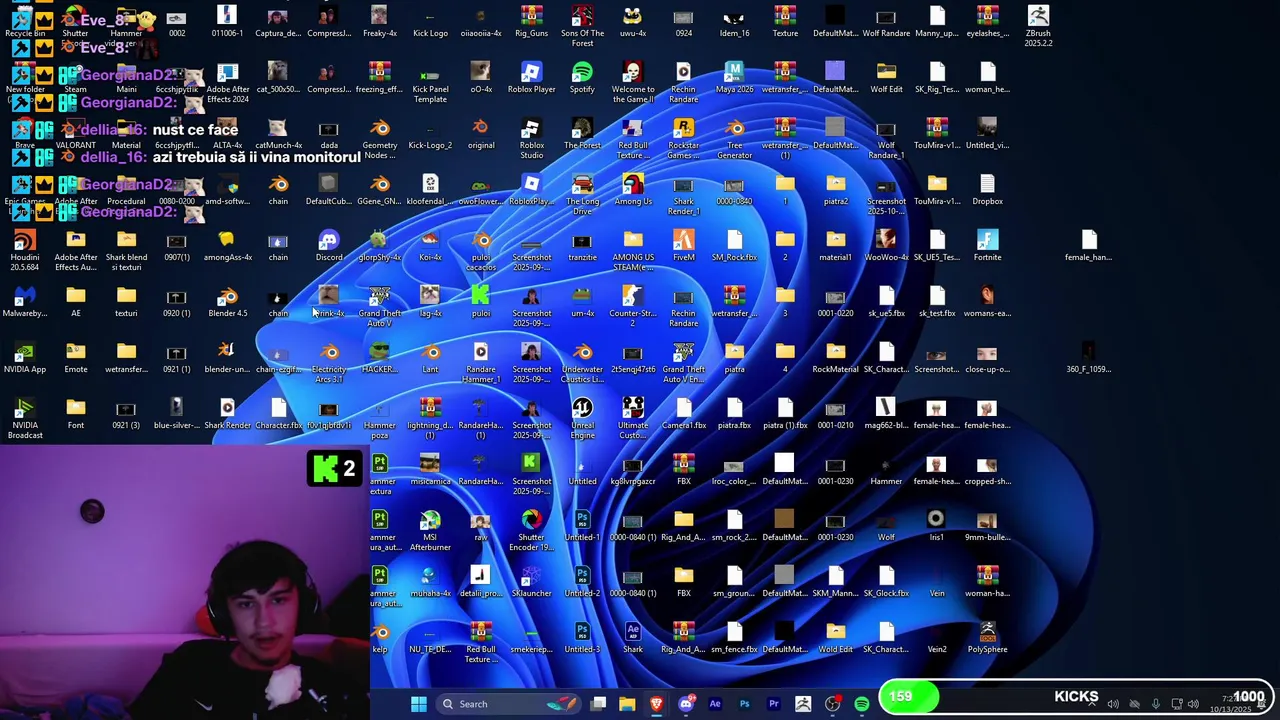Select the Blender 4.5 shortcut

227,302
